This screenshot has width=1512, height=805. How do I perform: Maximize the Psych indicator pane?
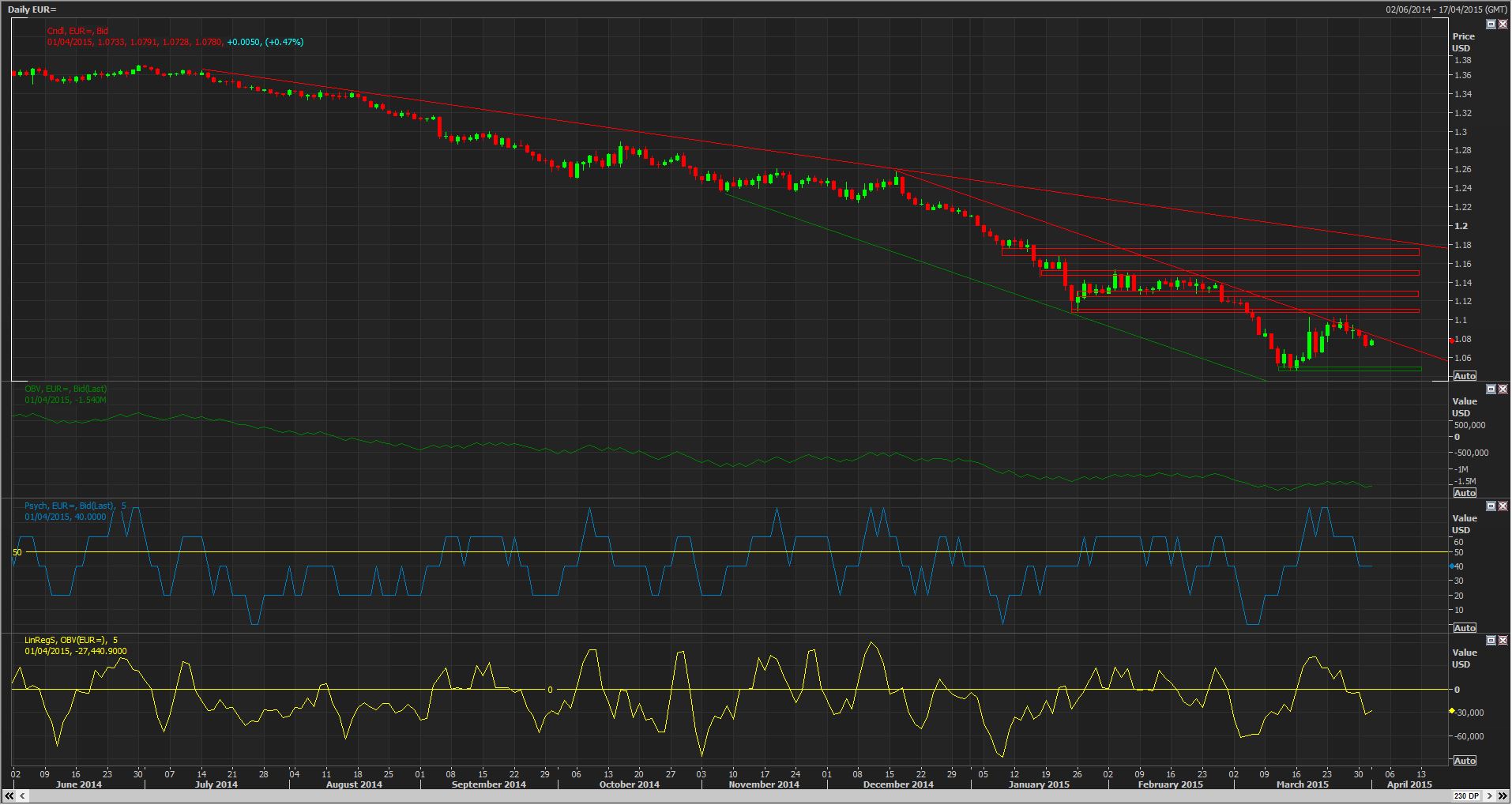(x=1491, y=506)
